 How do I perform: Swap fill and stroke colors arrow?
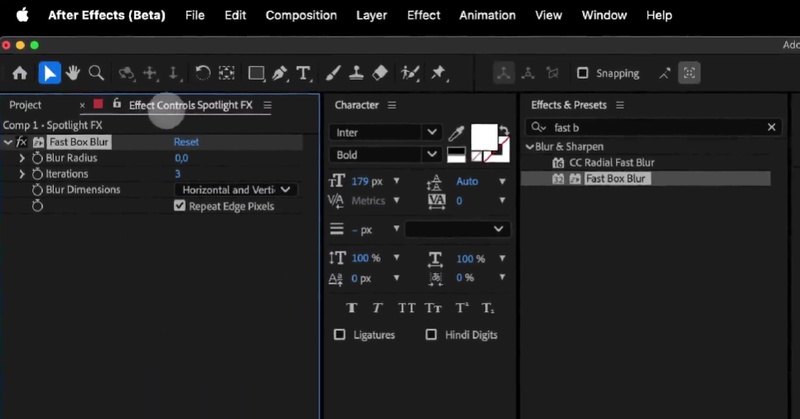(x=504, y=130)
